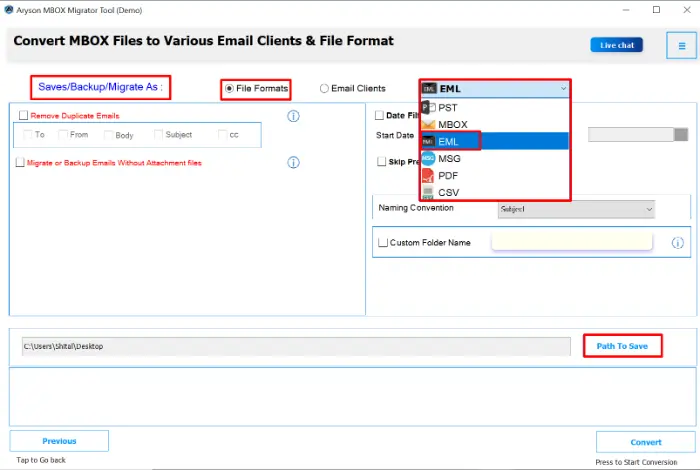Image resolution: width=700 pixels, height=470 pixels.
Task: Select the Email Clients radio button
Action: pos(324,88)
